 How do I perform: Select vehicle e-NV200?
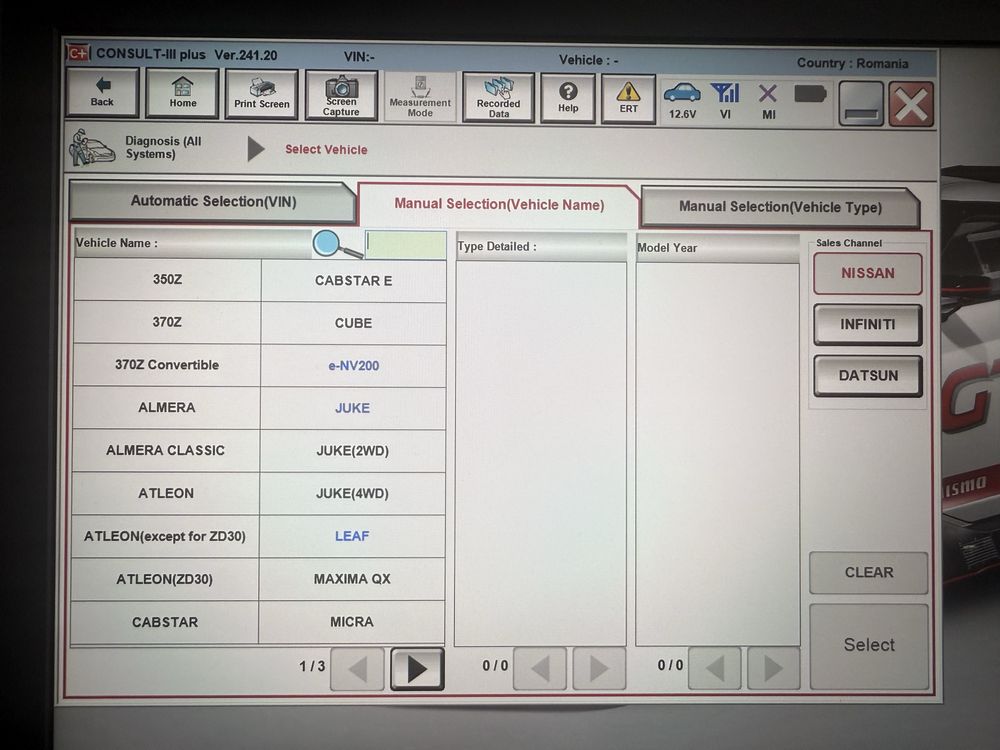(353, 365)
